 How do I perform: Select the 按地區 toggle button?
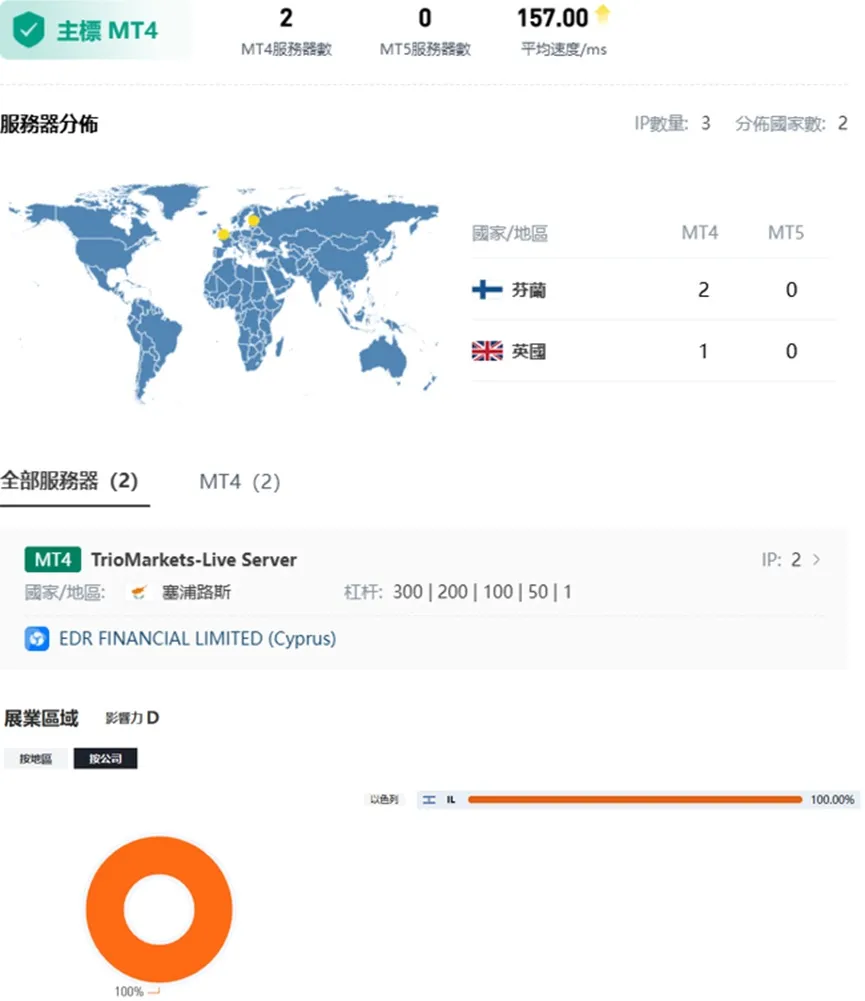36,758
